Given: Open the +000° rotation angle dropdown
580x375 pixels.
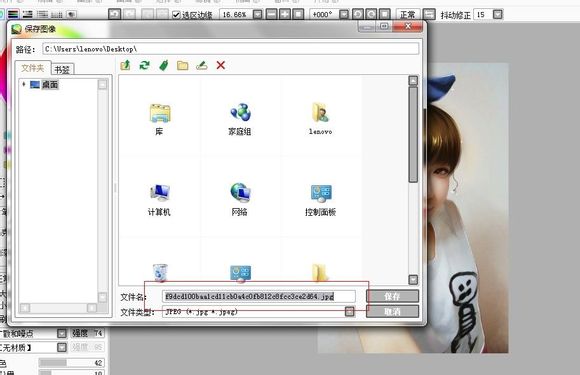Looking at the screenshot, I should pyautogui.click(x=344, y=14).
